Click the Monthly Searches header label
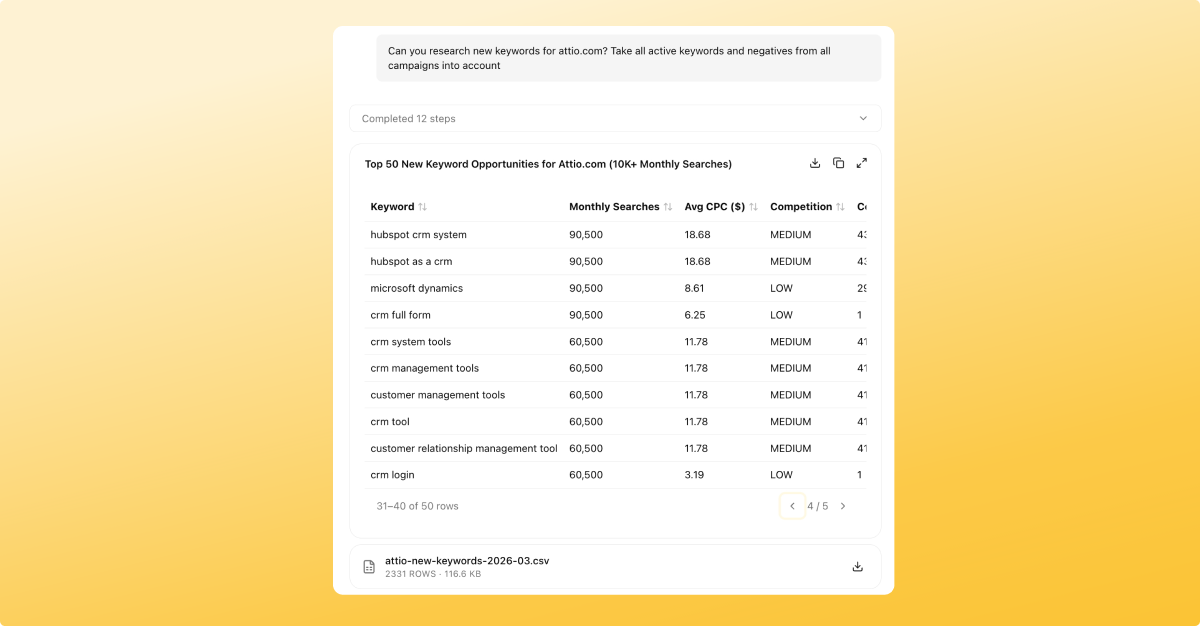The image size is (1200, 626). (614, 207)
